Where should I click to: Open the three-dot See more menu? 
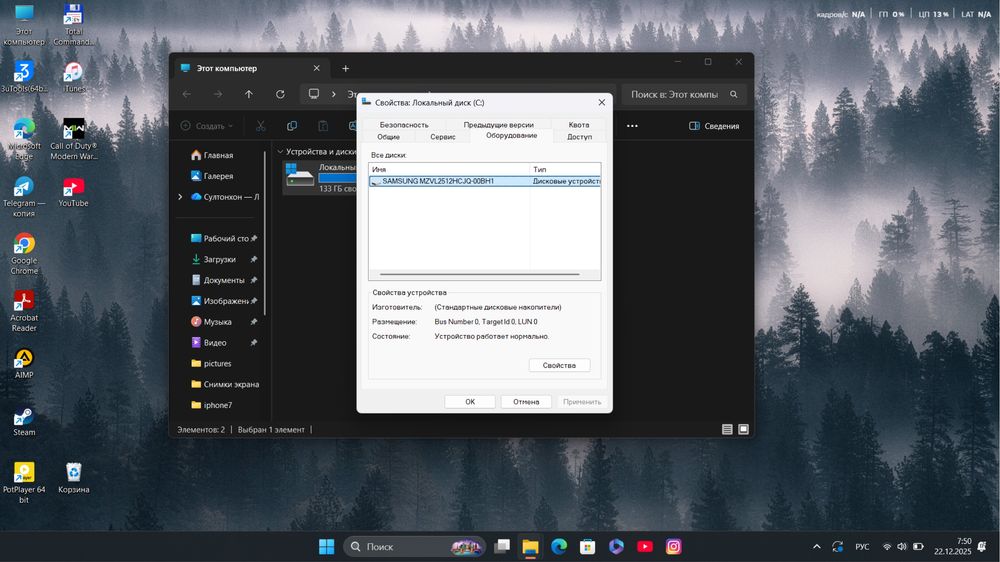click(632, 126)
